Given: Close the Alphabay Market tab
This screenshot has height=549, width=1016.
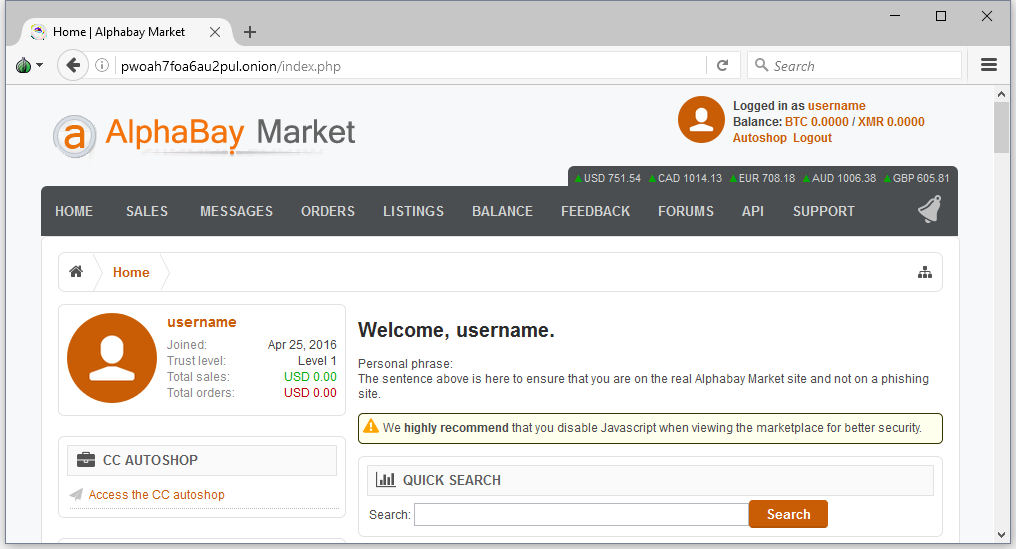Looking at the screenshot, I should (215, 32).
